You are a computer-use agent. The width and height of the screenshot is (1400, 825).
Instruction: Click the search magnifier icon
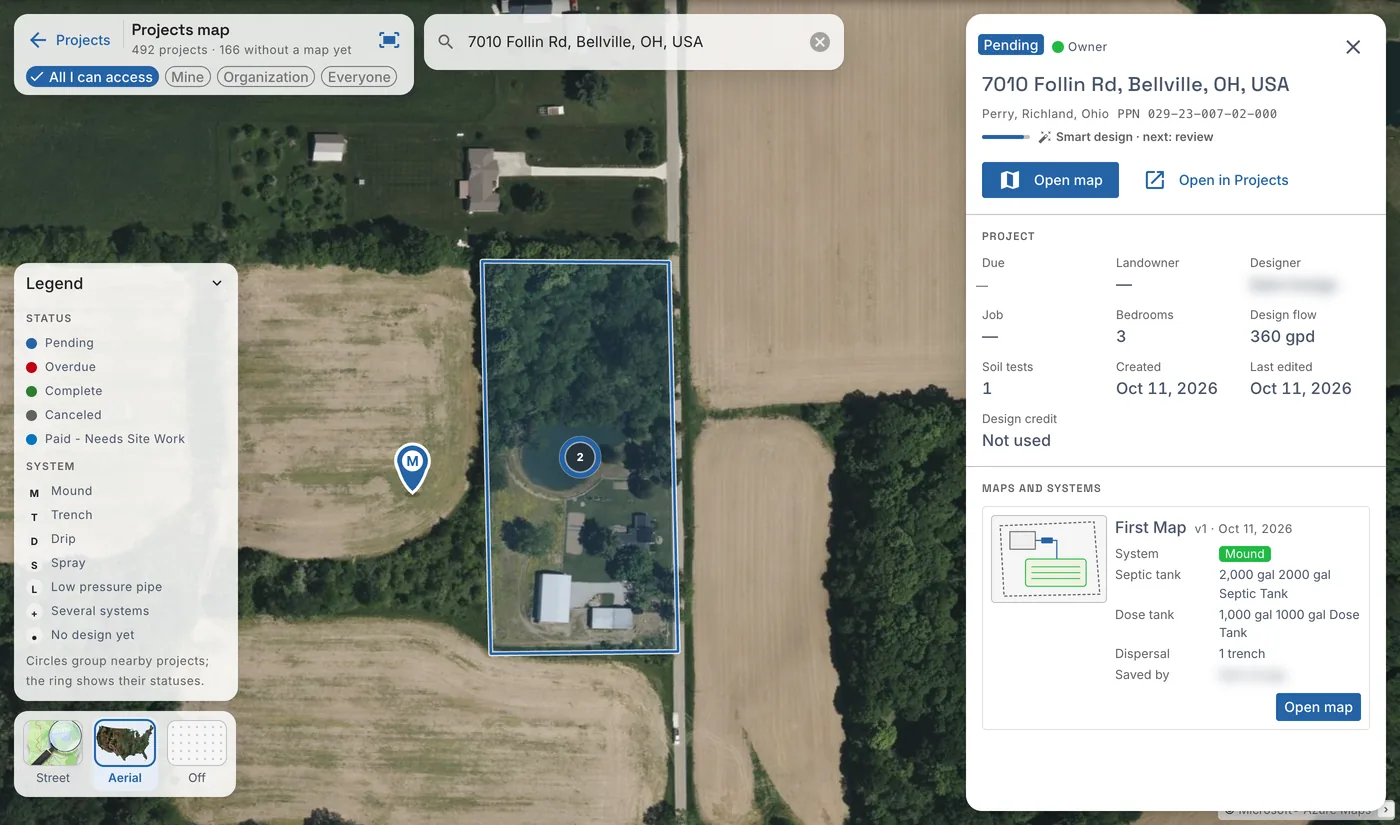(x=446, y=42)
